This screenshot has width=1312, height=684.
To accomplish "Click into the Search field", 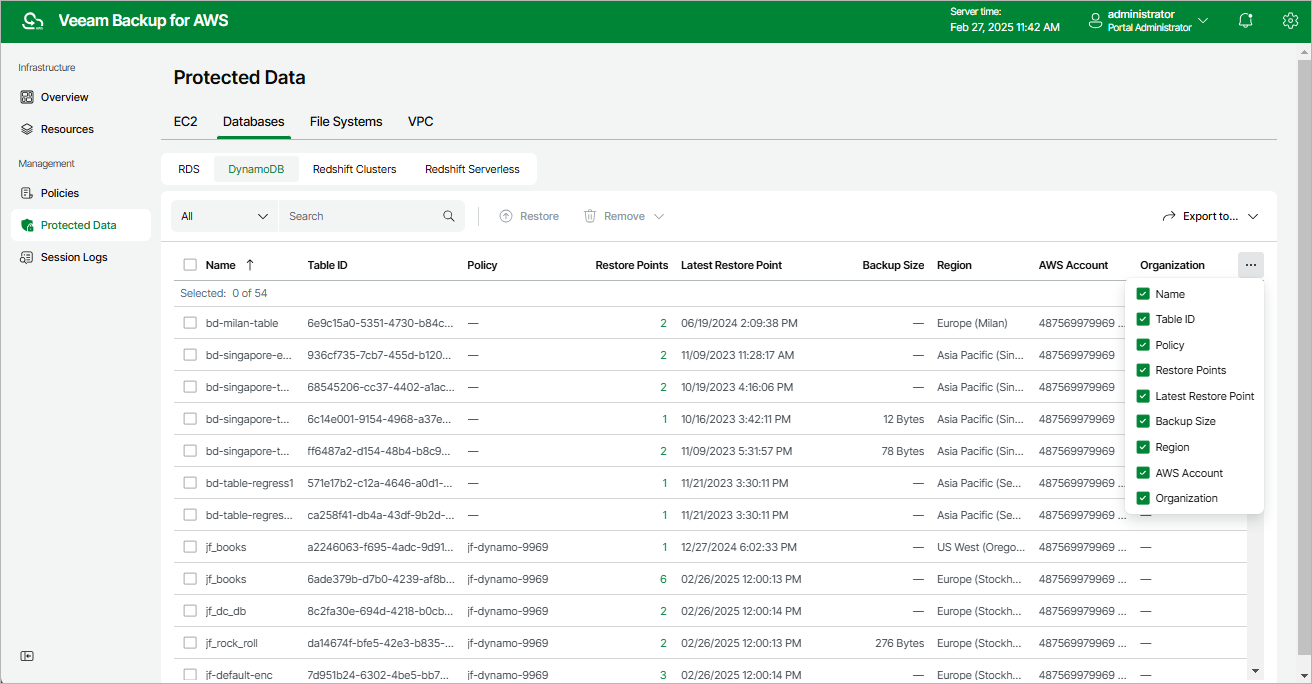I will [360, 216].
